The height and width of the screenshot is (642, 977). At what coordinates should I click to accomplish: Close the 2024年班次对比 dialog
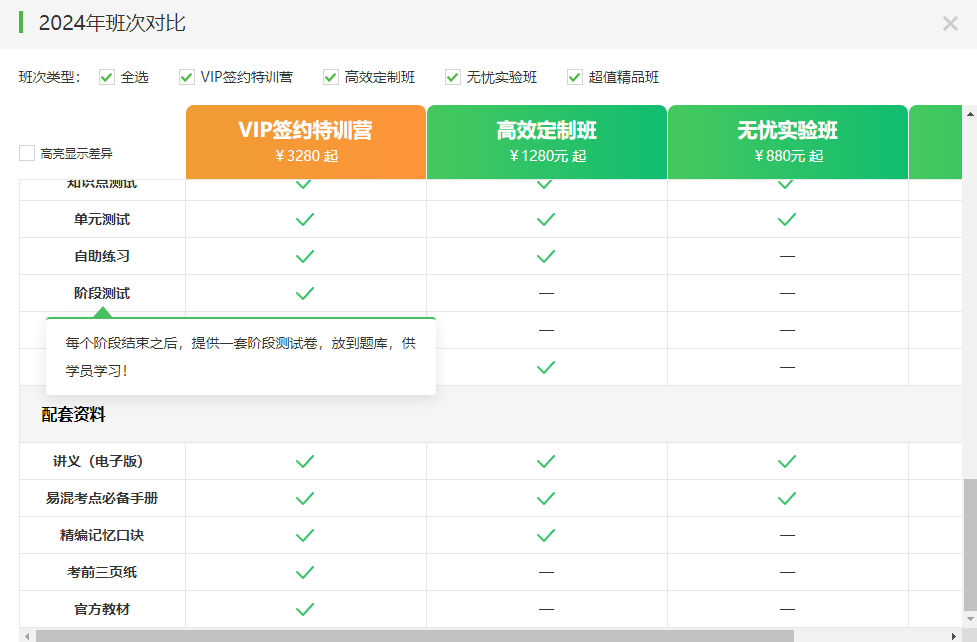[949, 24]
